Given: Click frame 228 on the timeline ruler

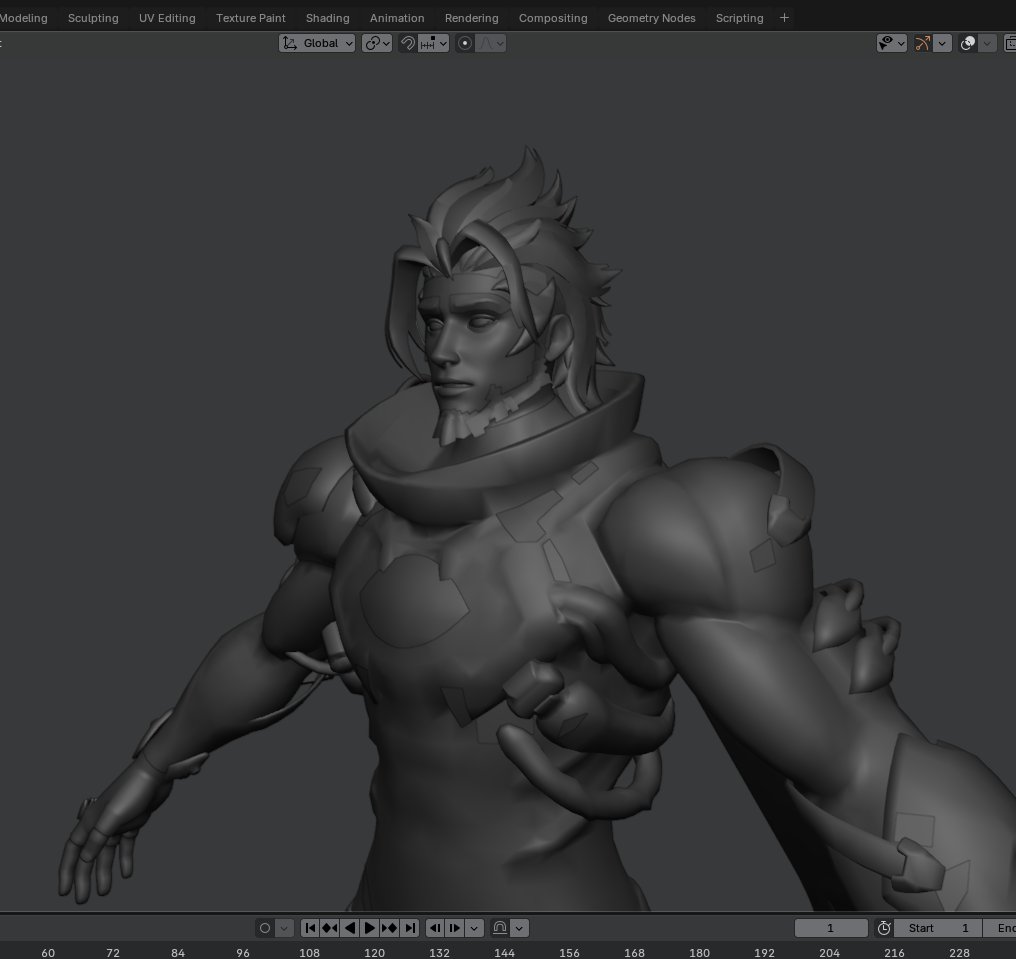Looking at the screenshot, I should (960, 953).
